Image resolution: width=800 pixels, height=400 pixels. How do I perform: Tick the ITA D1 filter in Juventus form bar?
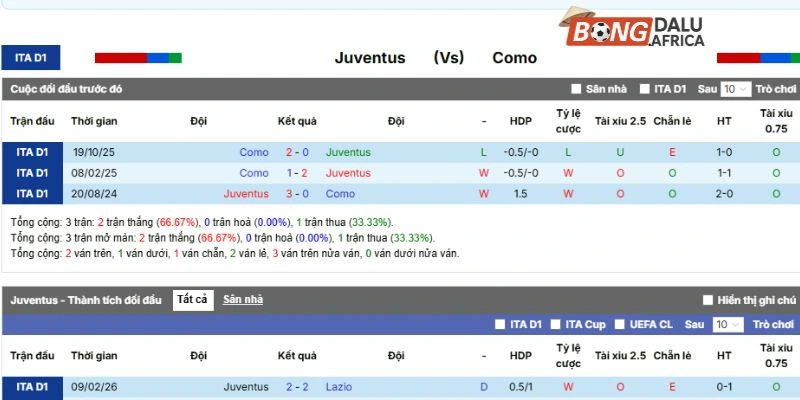click(500, 324)
